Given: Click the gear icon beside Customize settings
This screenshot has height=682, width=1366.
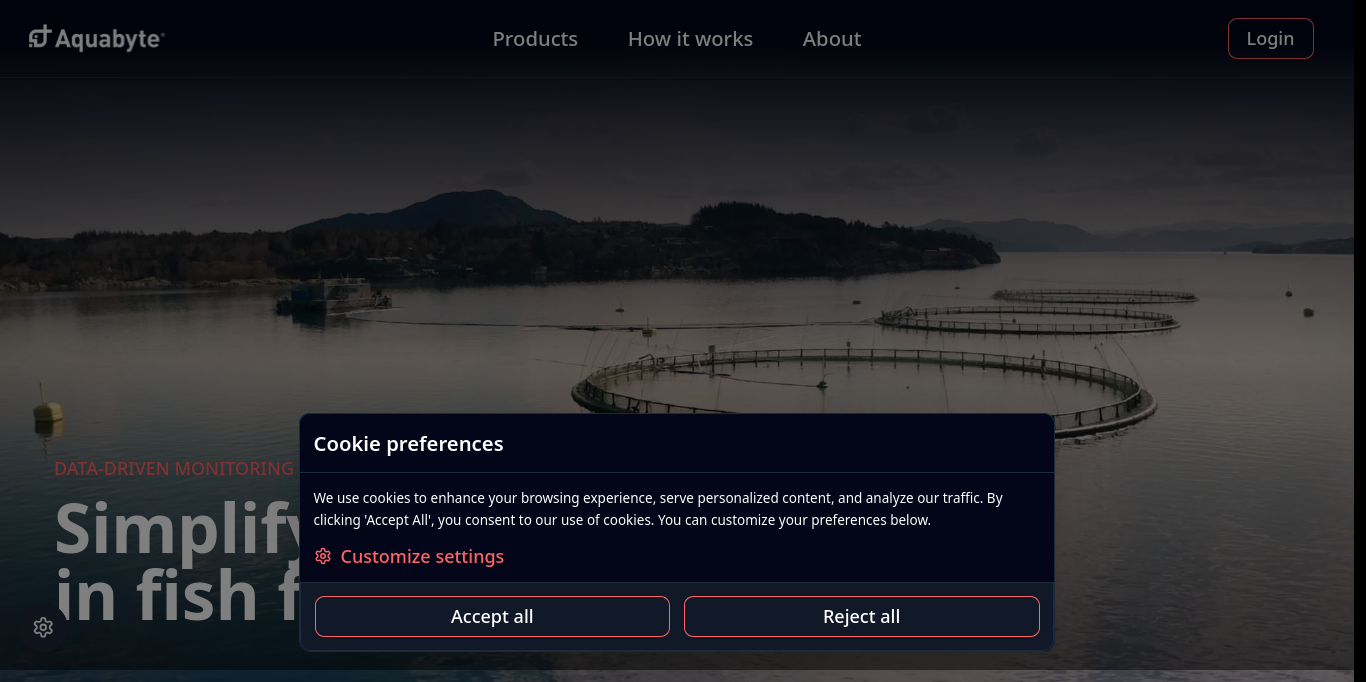Looking at the screenshot, I should pyautogui.click(x=322, y=556).
